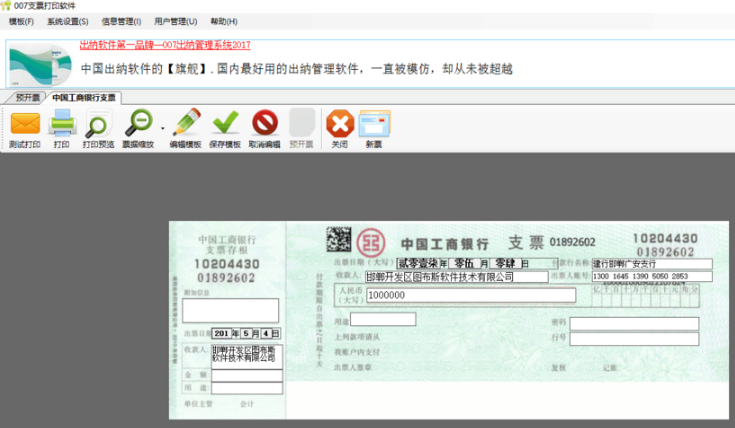The height and width of the screenshot is (428, 735).
Task: Click the 行号 field on the cheque
Action: click(634, 339)
